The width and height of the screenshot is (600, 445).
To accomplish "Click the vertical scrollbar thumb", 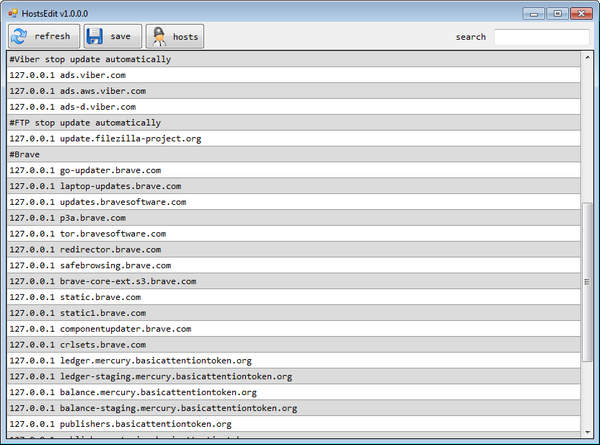I will coord(587,282).
